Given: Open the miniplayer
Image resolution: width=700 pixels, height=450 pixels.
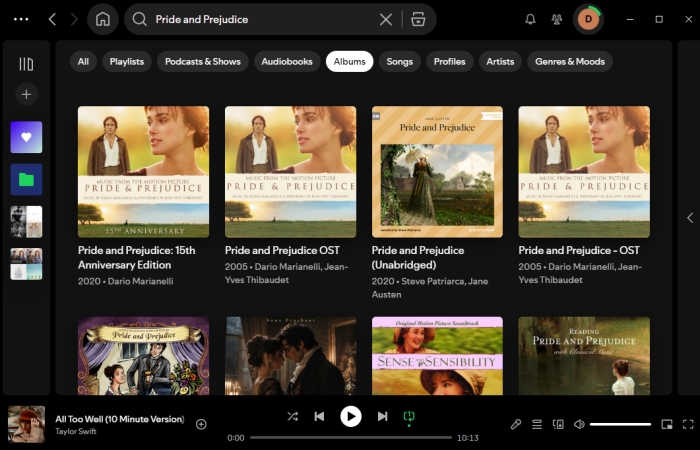Looking at the screenshot, I should 667,424.
